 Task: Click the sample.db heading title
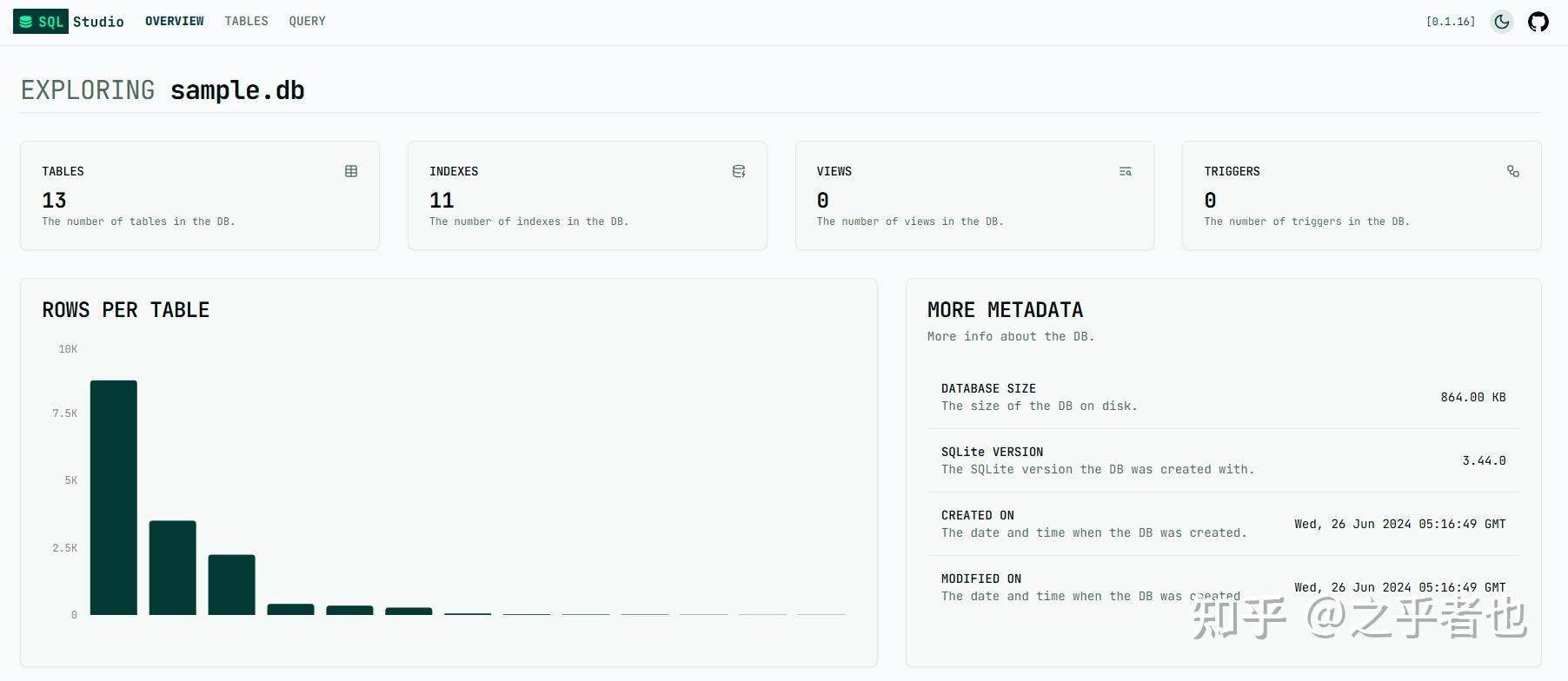point(237,90)
